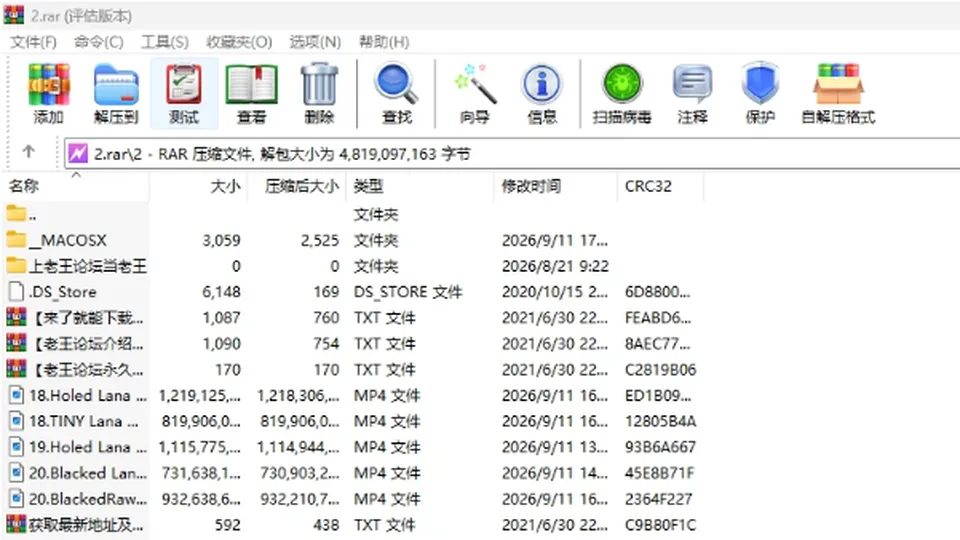
Task: Click the size value 1,090
Action: [x=221, y=343]
